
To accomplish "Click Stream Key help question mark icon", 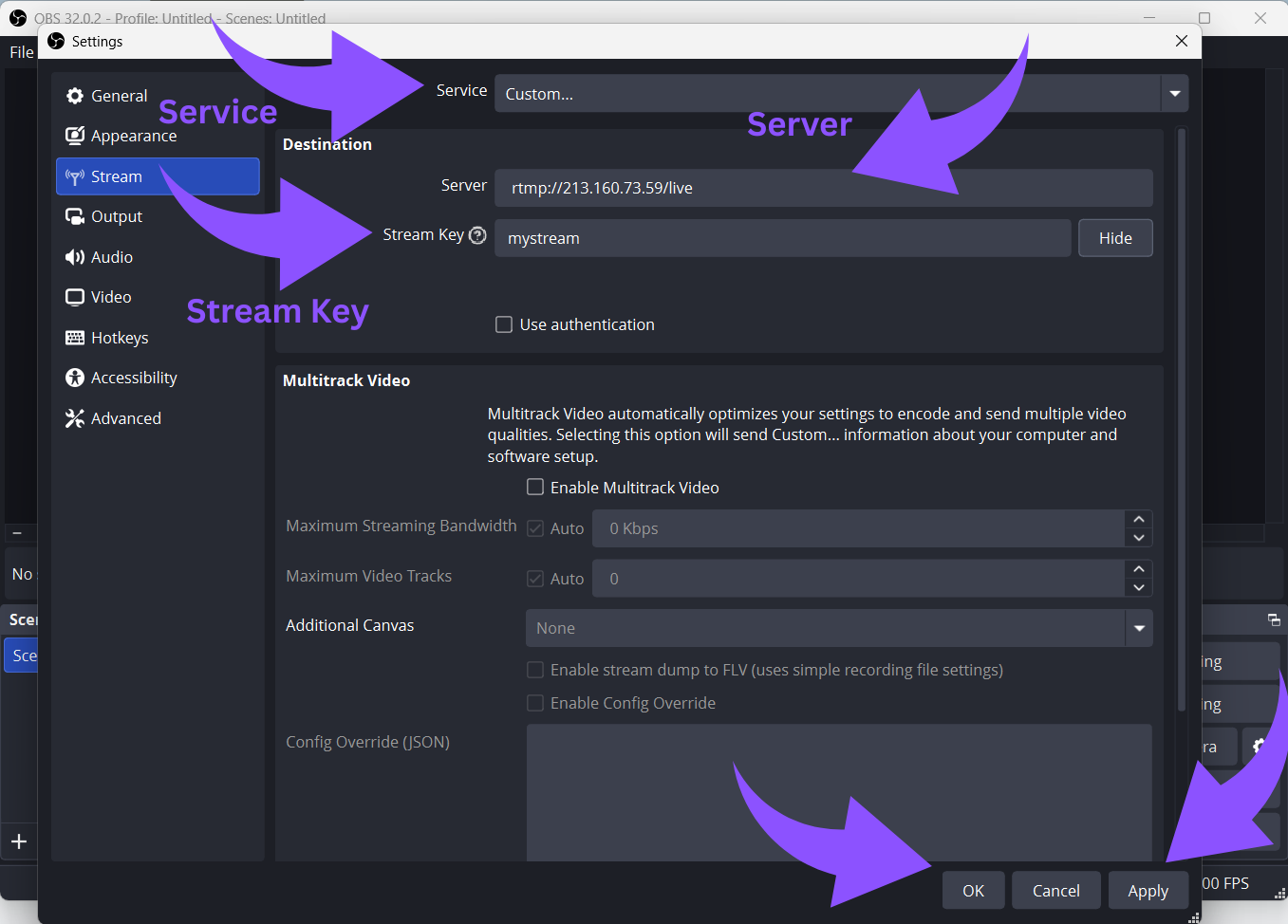I will tap(477, 235).
